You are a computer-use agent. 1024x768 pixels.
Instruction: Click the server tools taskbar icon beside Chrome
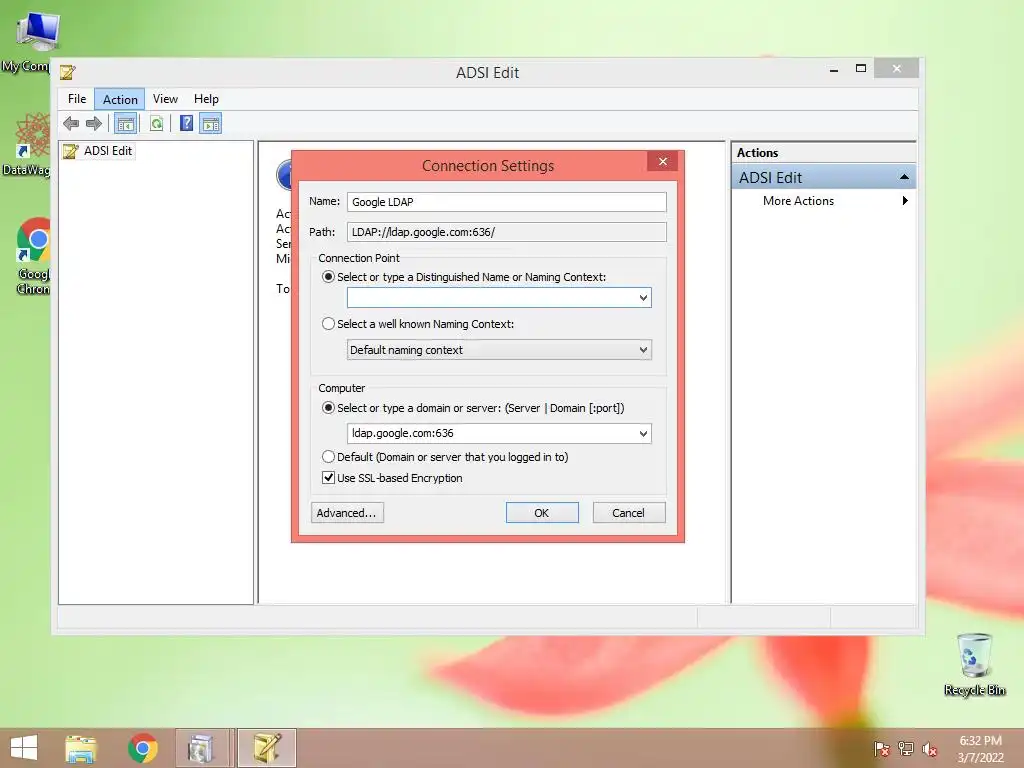point(203,748)
